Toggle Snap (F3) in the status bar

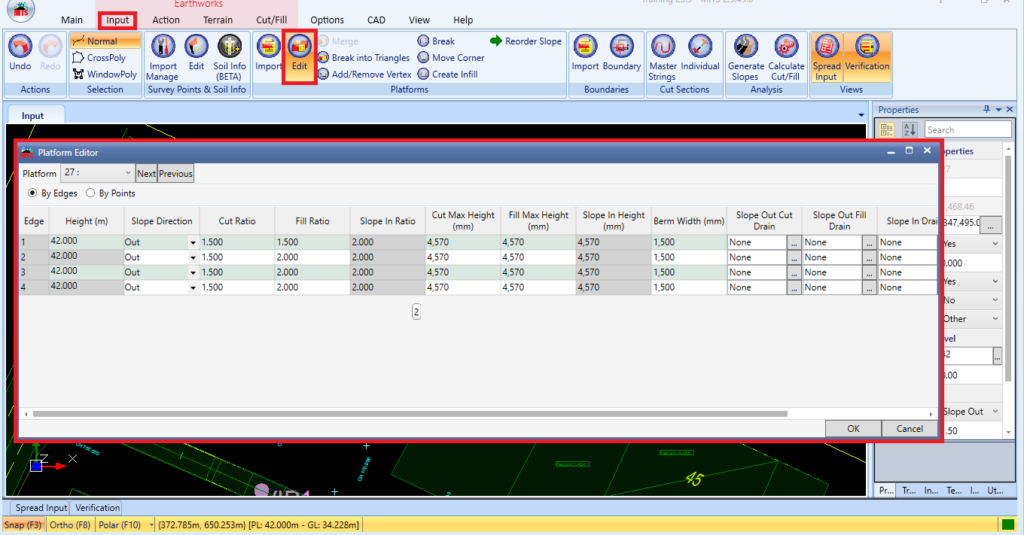click(23, 525)
